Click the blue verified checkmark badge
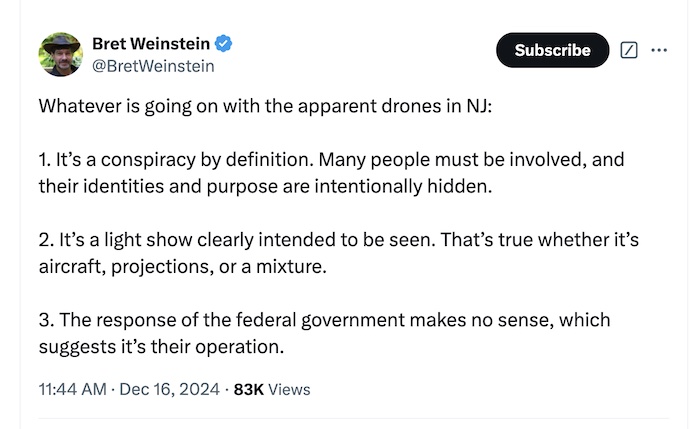700x429 pixels. 226,43
